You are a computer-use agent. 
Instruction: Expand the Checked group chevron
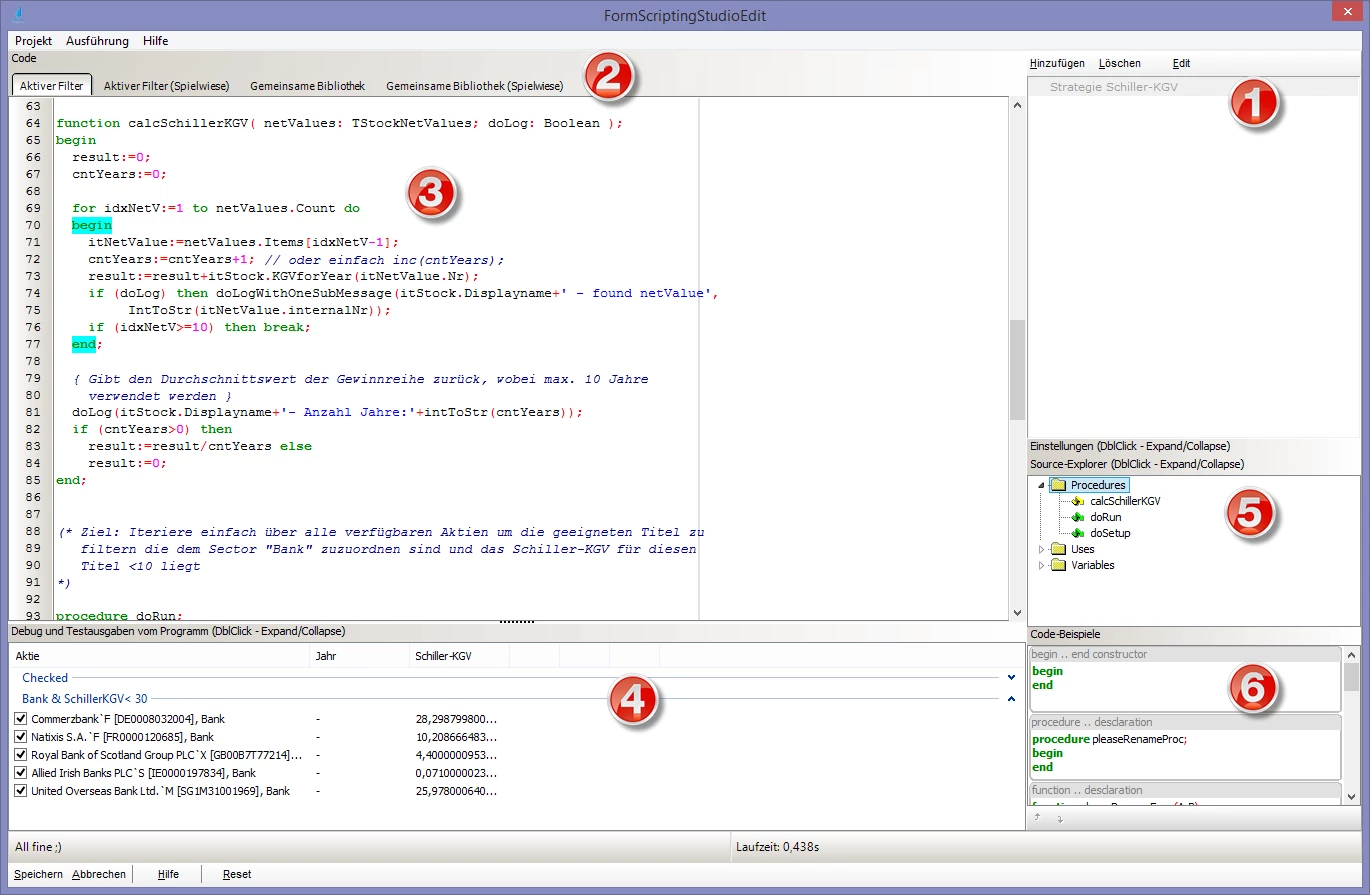click(x=1011, y=678)
